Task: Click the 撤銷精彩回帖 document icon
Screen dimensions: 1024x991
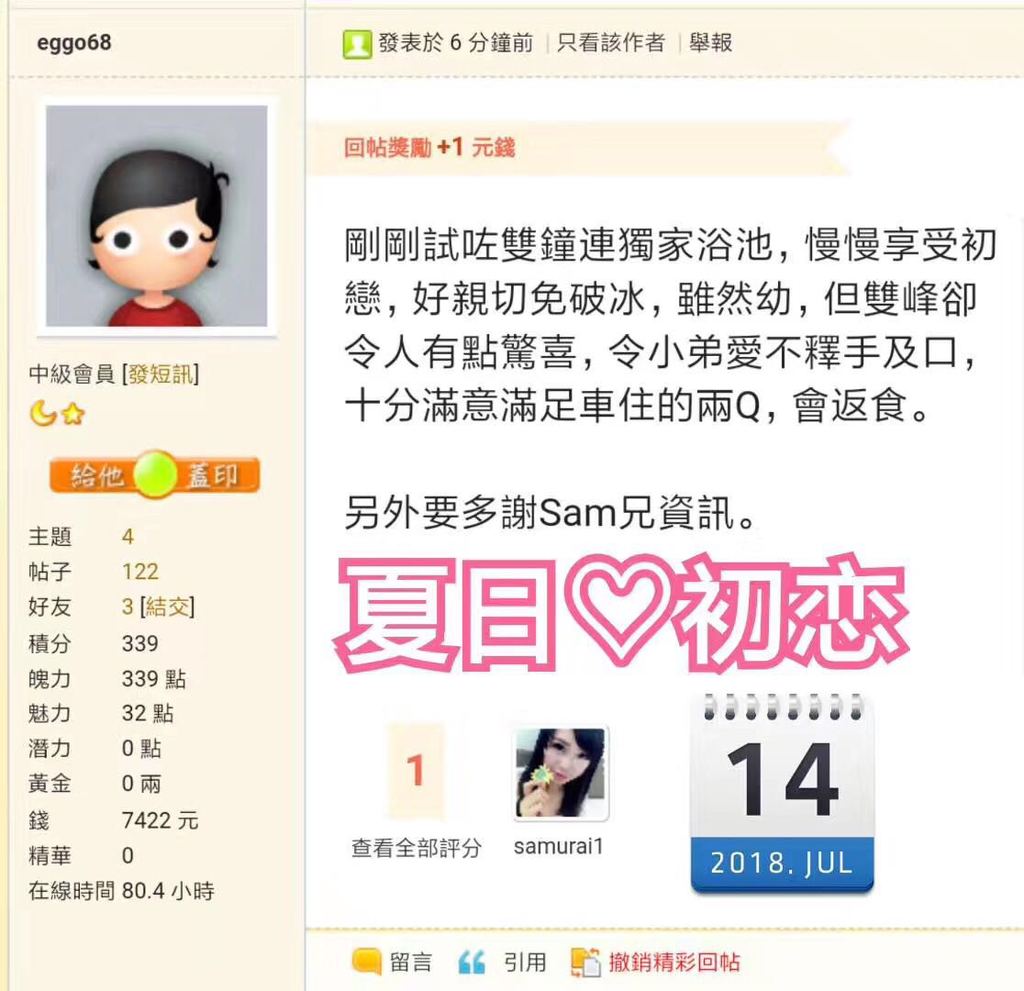Action: coord(585,962)
